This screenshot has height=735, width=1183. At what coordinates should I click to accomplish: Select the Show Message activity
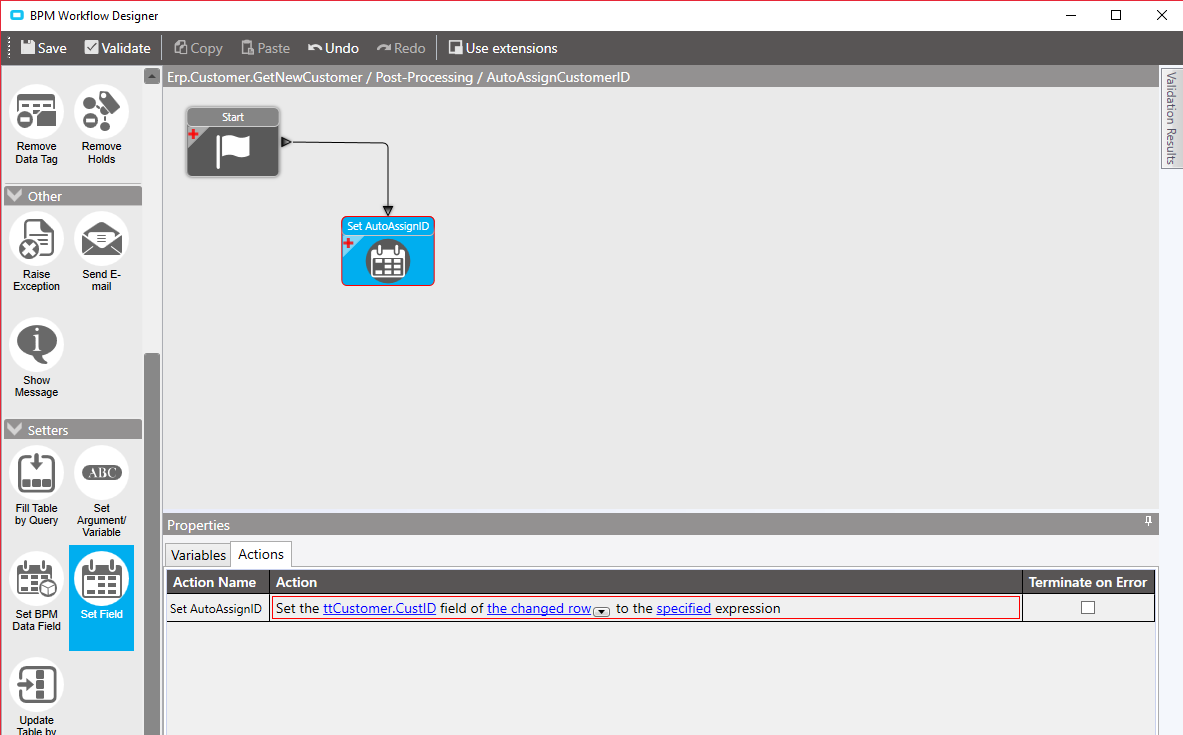(x=36, y=359)
